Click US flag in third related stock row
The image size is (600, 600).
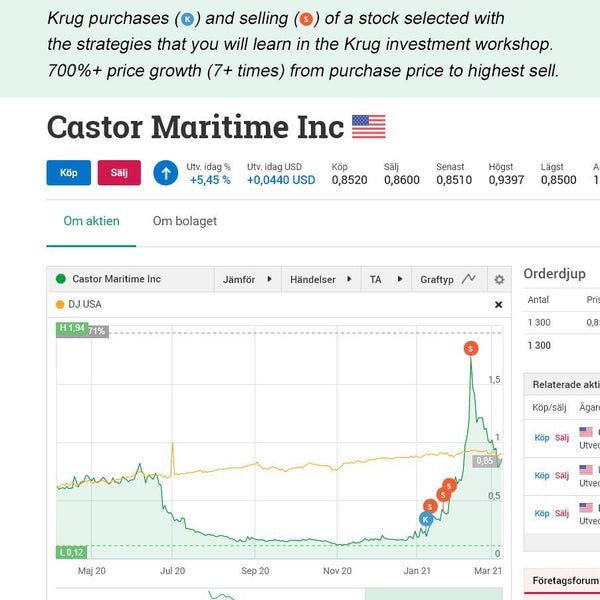586,508
